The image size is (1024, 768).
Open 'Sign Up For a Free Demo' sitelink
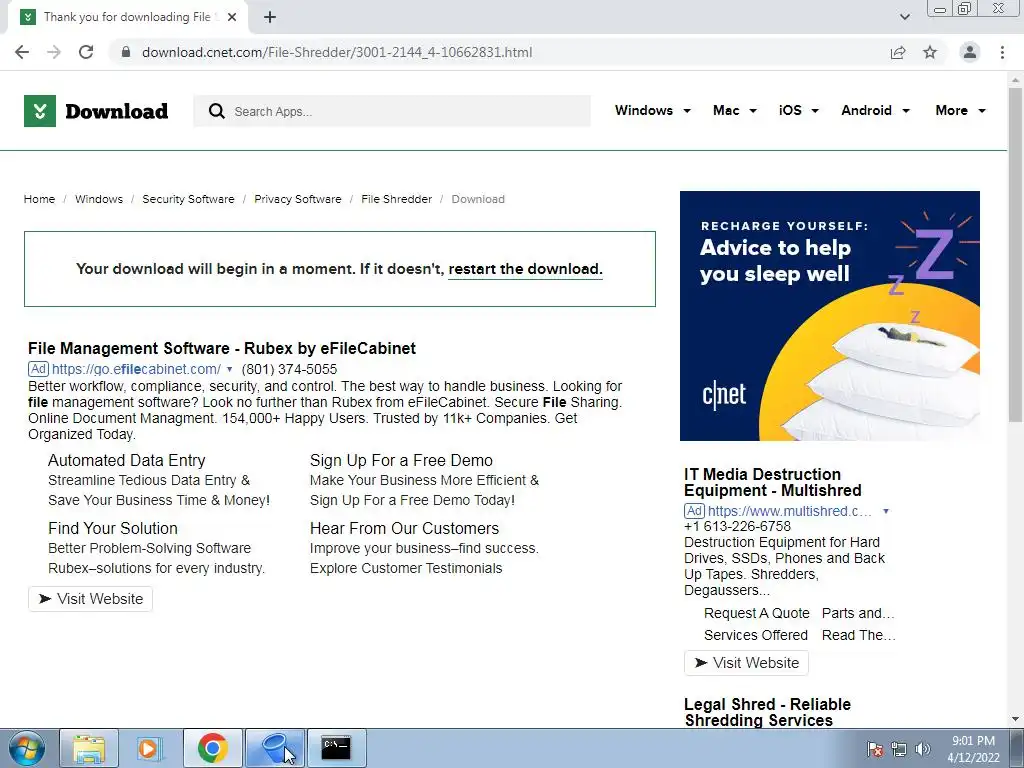point(401,460)
